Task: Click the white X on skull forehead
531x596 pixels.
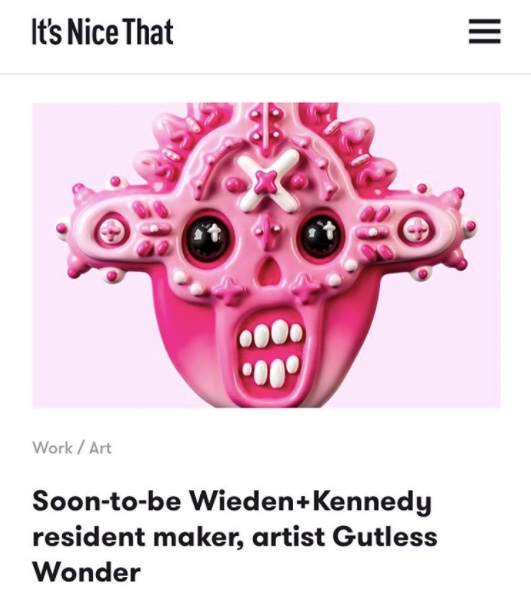Action: [269, 178]
